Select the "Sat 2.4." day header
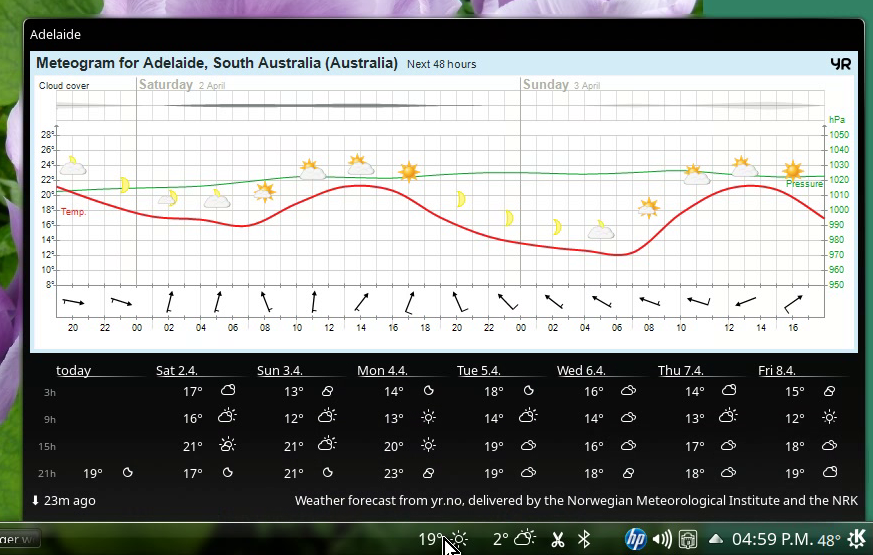This screenshot has height=555, width=873. click(x=177, y=370)
